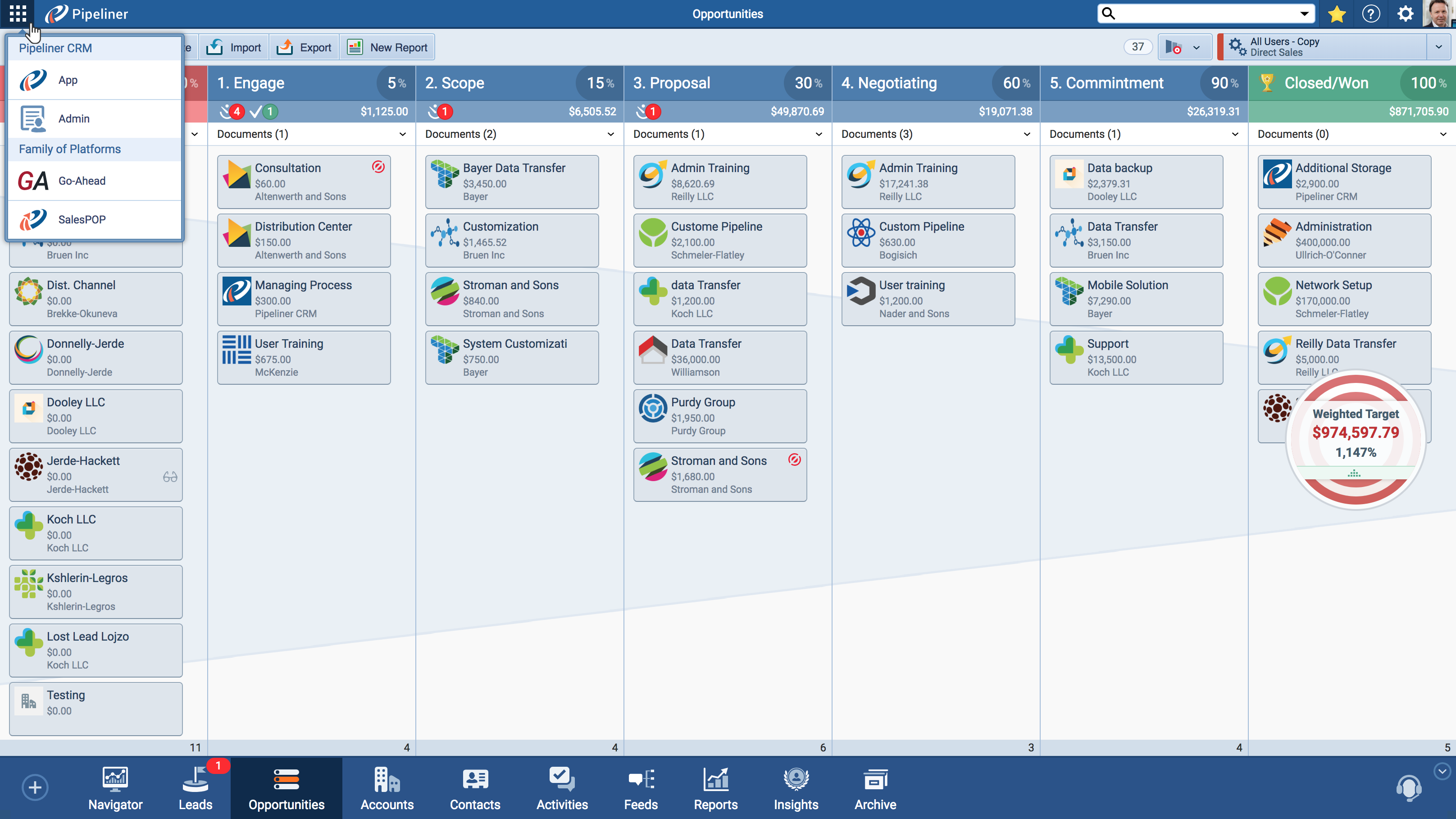Toggle the favorites star in the top bar

1337,14
